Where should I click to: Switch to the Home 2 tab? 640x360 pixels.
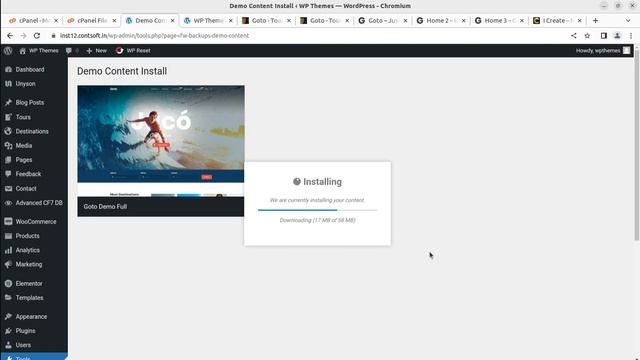(441, 20)
